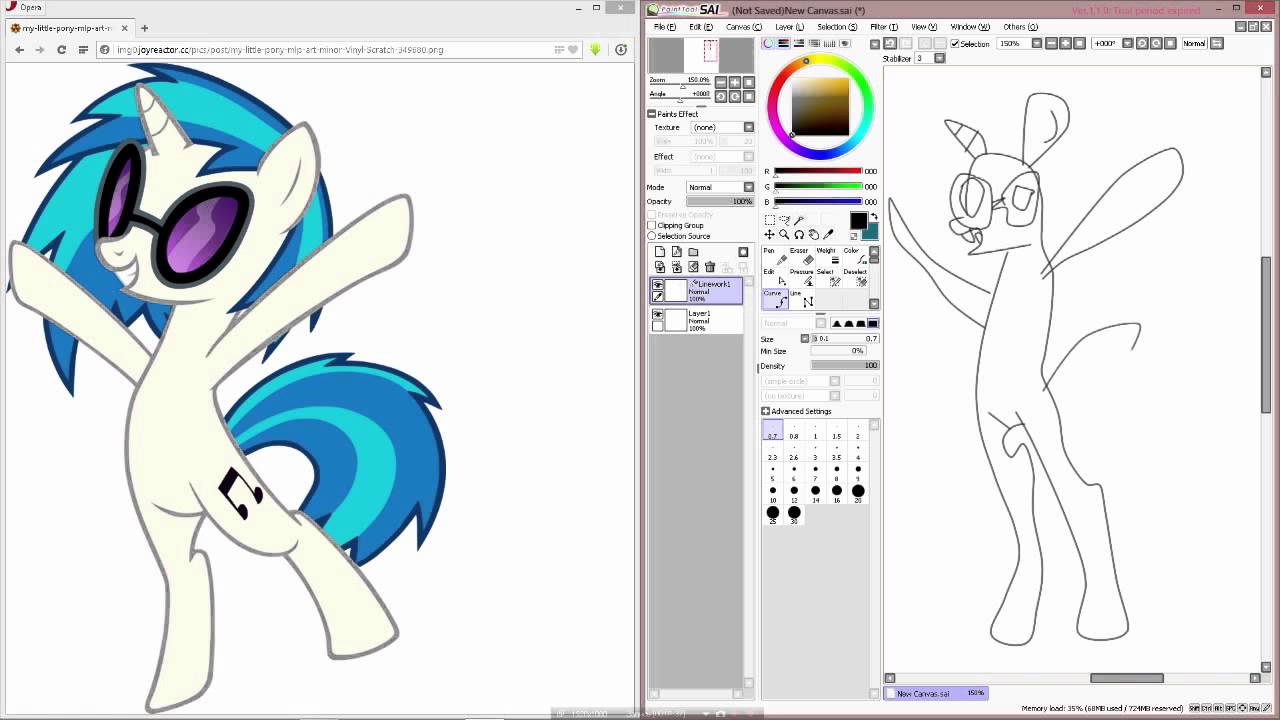Open the layer blending Mode dropdown
This screenshot has height=720, width=1280.
tap(748, 187)
